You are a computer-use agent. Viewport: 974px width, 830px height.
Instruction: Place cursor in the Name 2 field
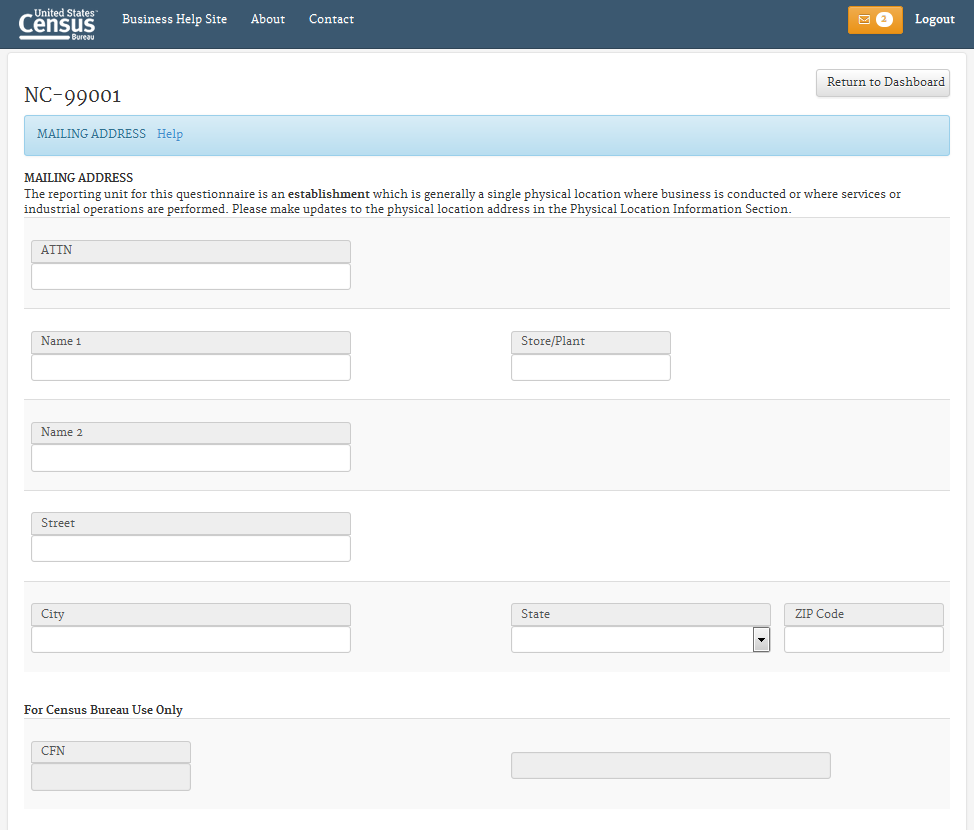tap(191, 458)
